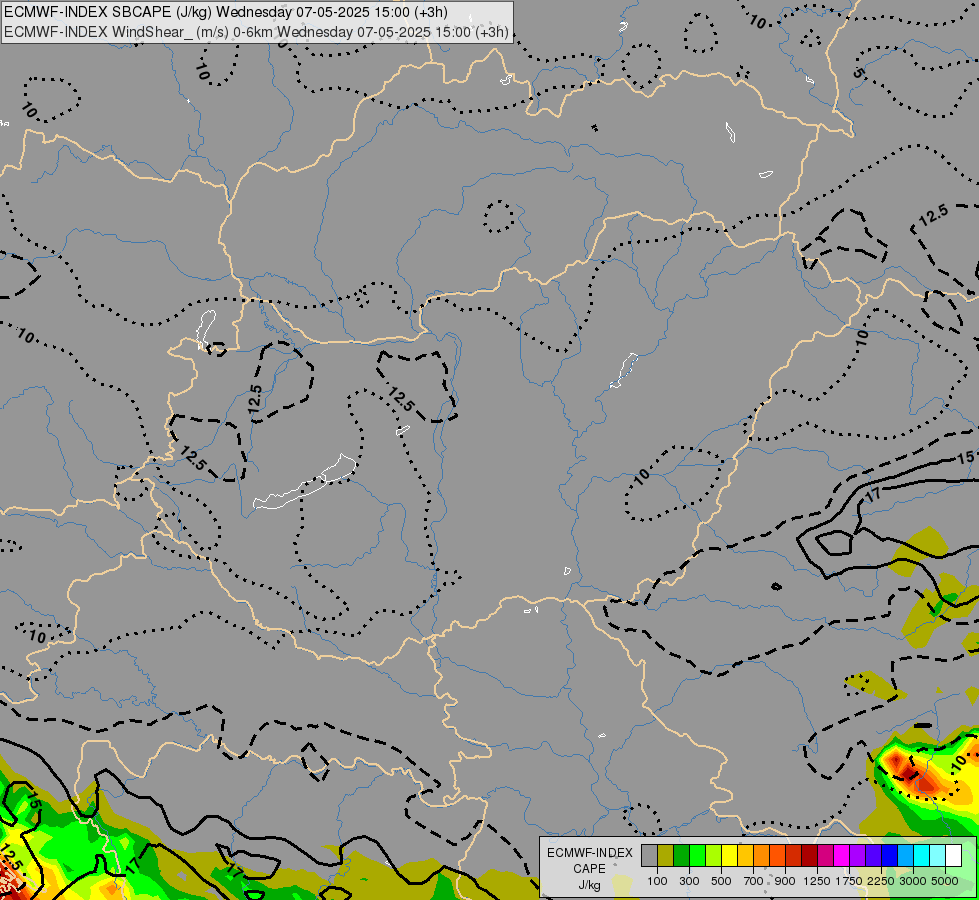The image size is (979, 900).
Task: Select the pure yellow legend swatch
Action: 729,855
